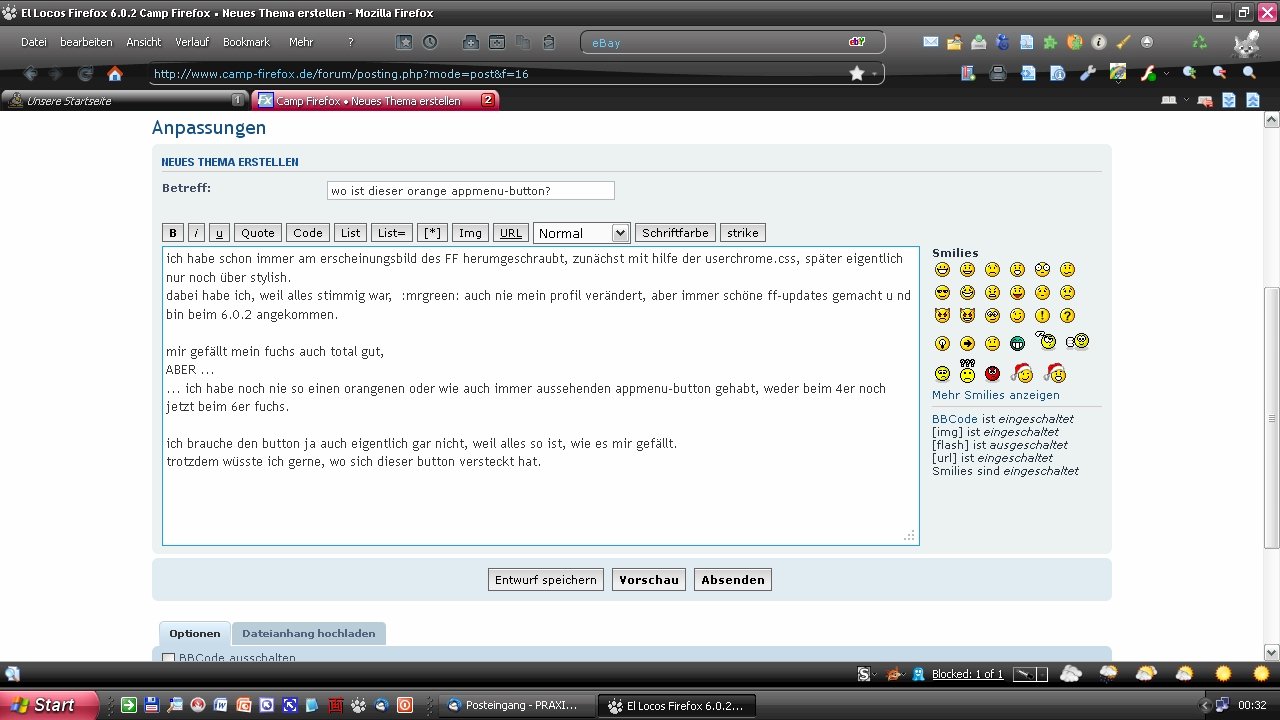Image resolution: width=1280 pixels, height=720 pixels.
Task: Apply italic with the i button
Action: pos(197,233)
